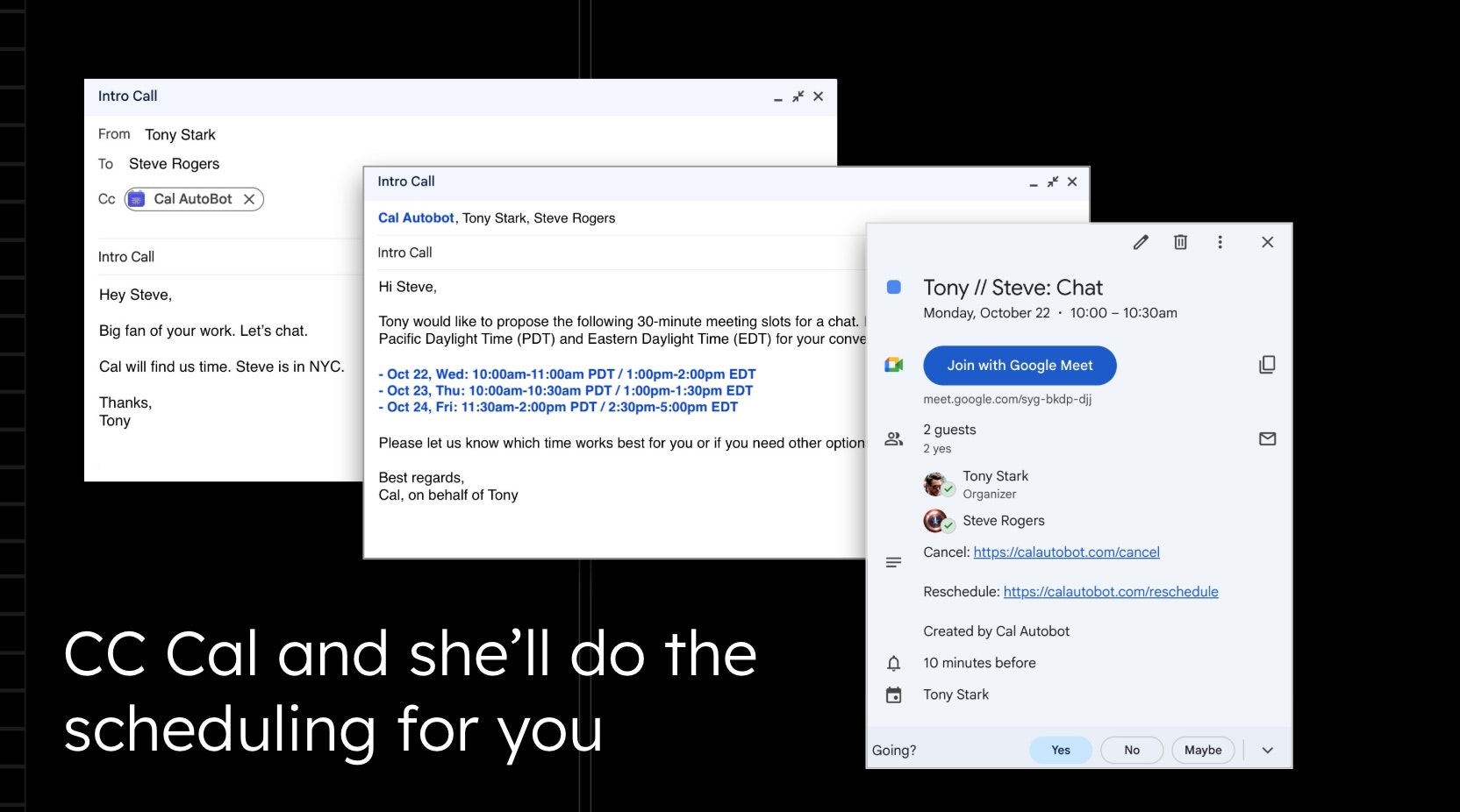Respond No to the event
The width and height of the screenshot is (1460, 812).
click(1132, 750)
